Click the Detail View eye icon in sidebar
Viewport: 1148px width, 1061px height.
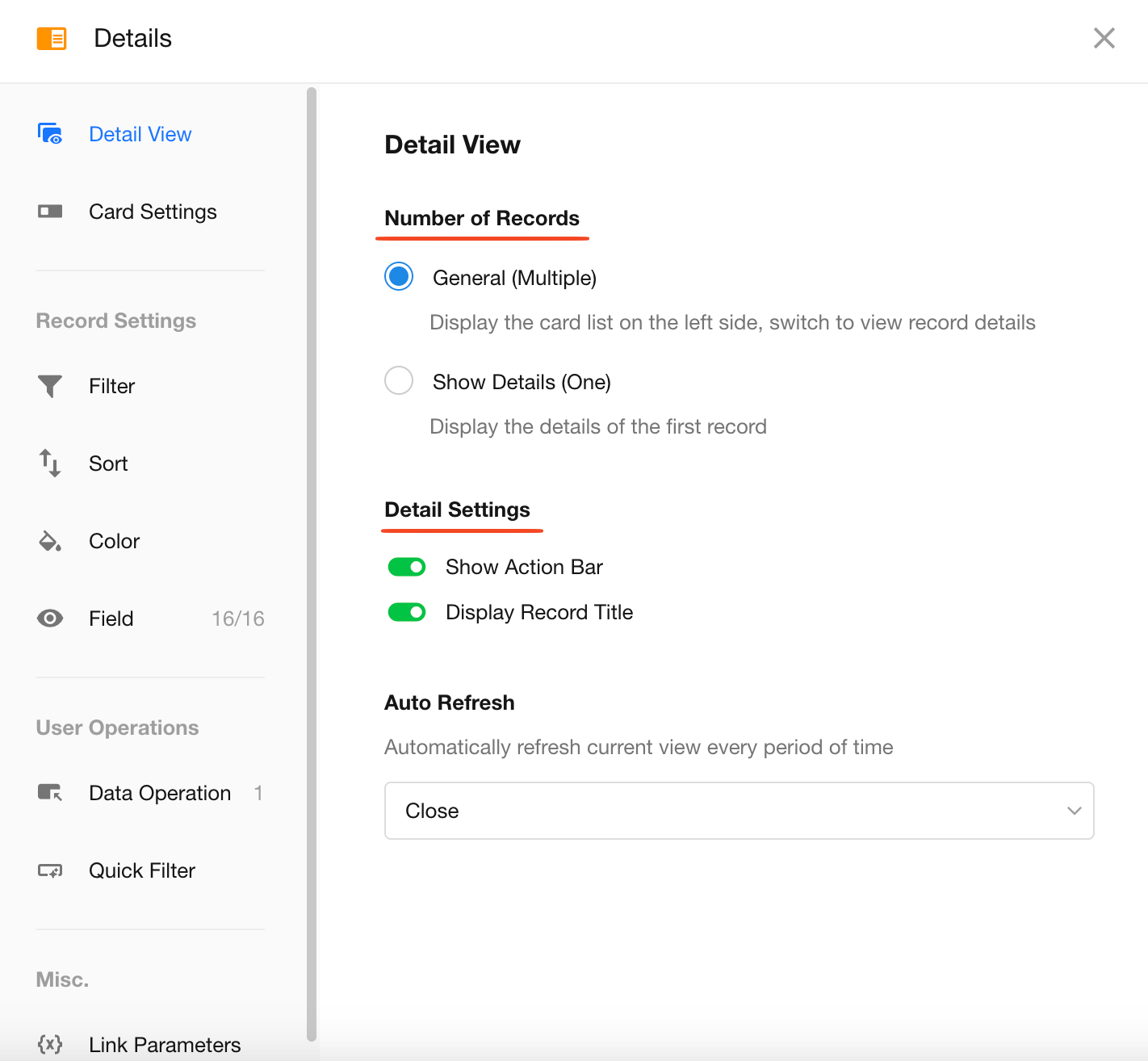[x=50, y=134]
